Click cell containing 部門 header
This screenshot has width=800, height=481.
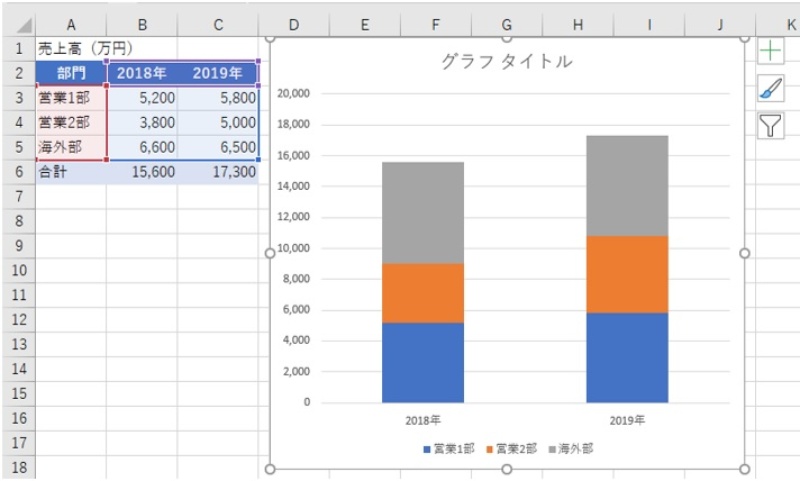coord(71,73)
